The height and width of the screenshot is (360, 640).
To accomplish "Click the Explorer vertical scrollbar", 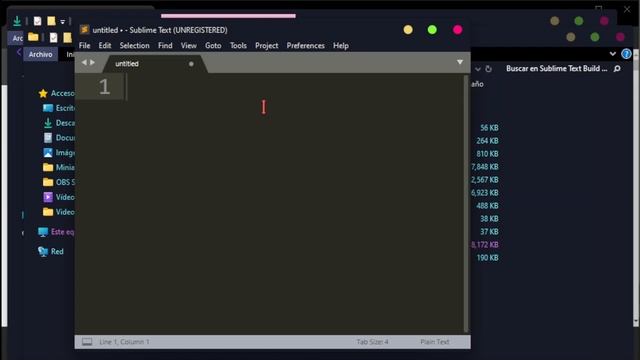I will tap(636, 188).
